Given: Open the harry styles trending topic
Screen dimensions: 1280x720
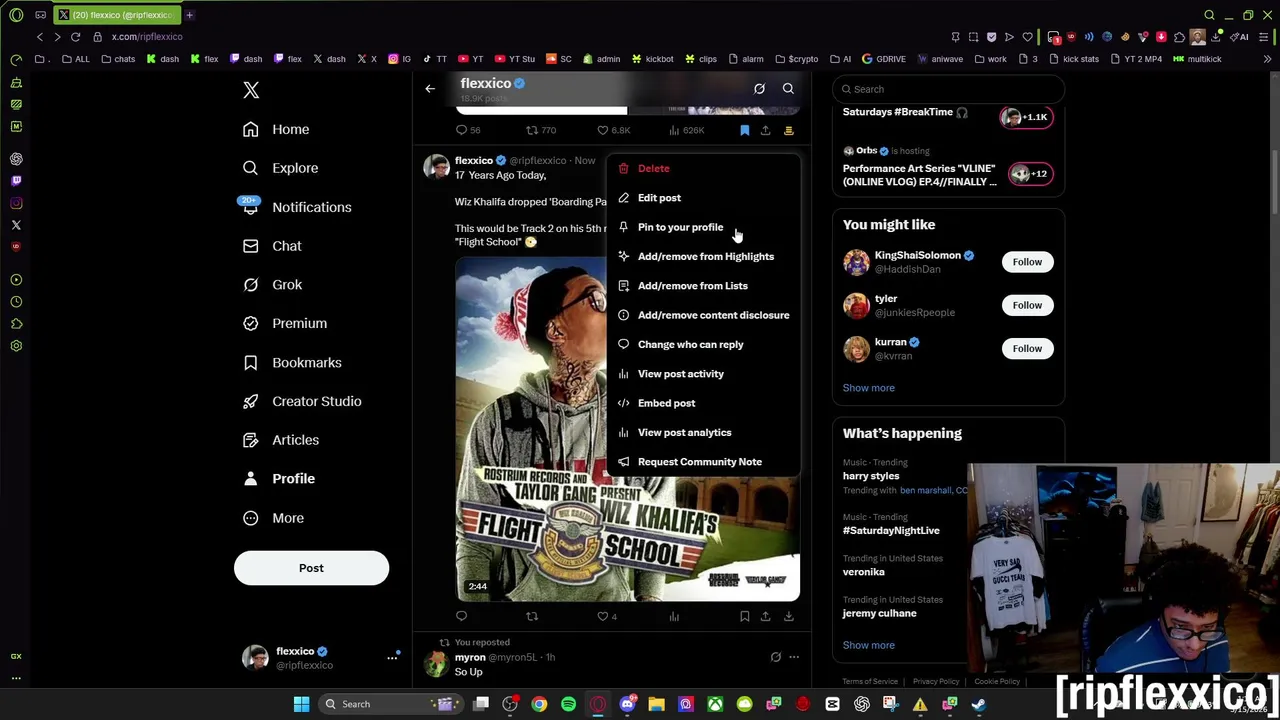Looking at the screenshot, I should pos(871,476).
